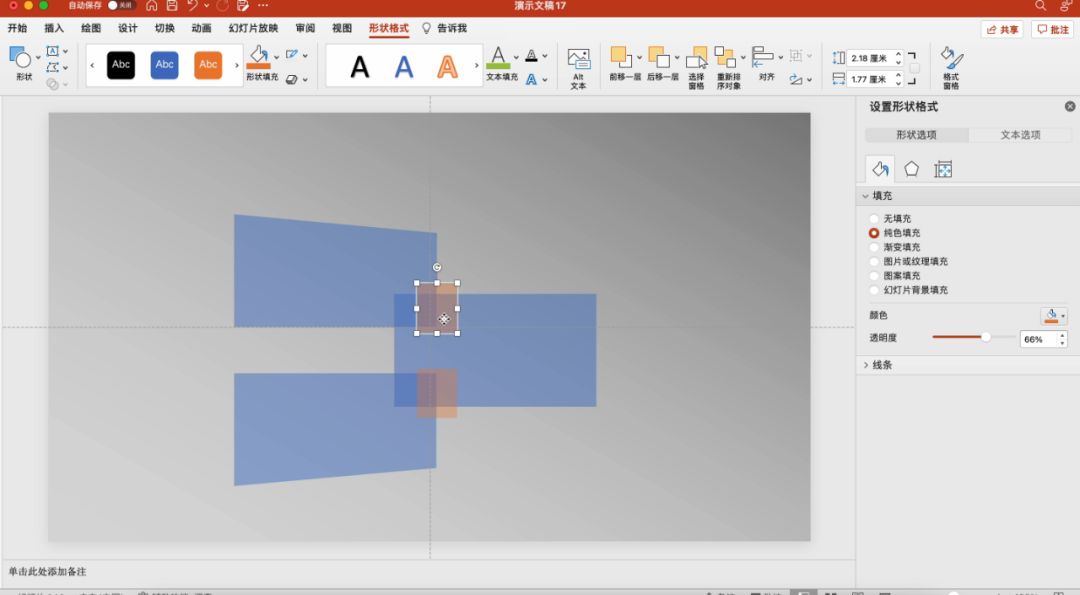
Task: Select the 图片或纹理填充 radio option
Action: [x=874, y=262]
